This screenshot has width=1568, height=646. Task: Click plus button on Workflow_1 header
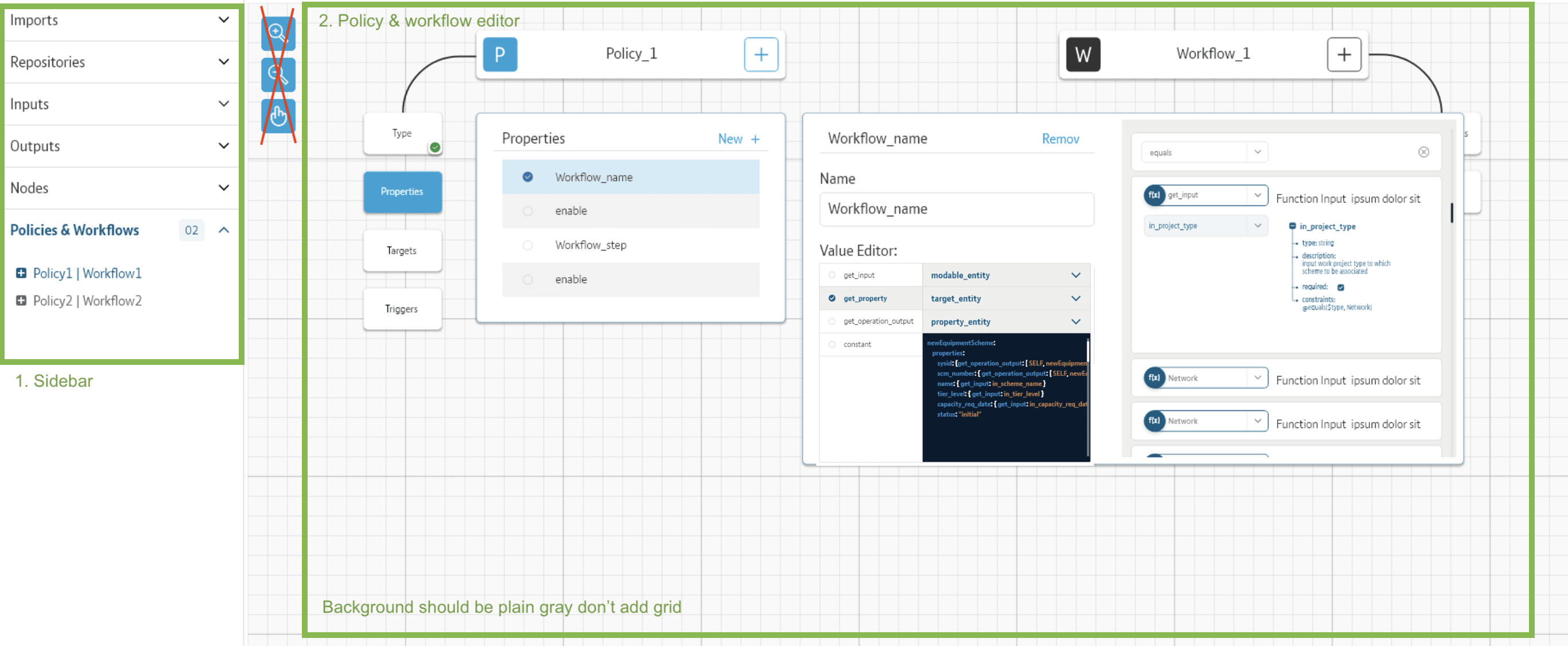point(1344,55)
